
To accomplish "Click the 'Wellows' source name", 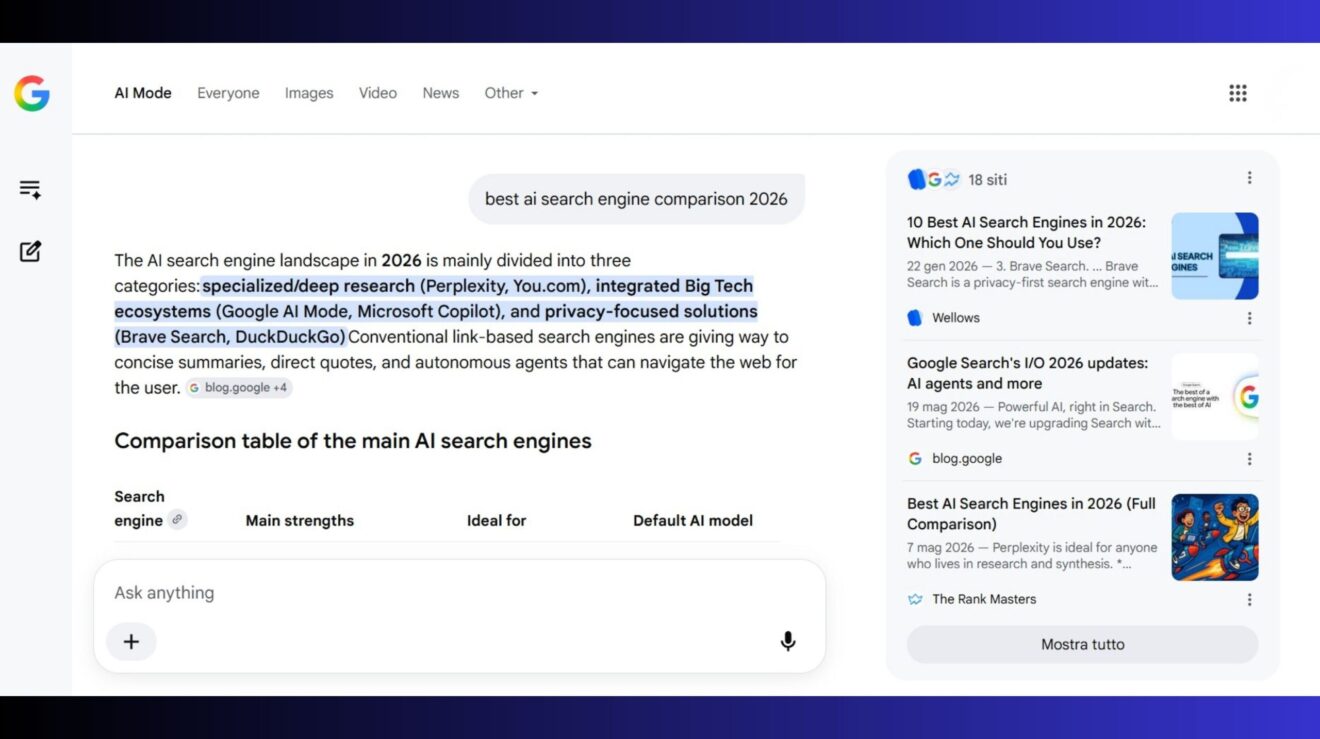I will point(956,318).
